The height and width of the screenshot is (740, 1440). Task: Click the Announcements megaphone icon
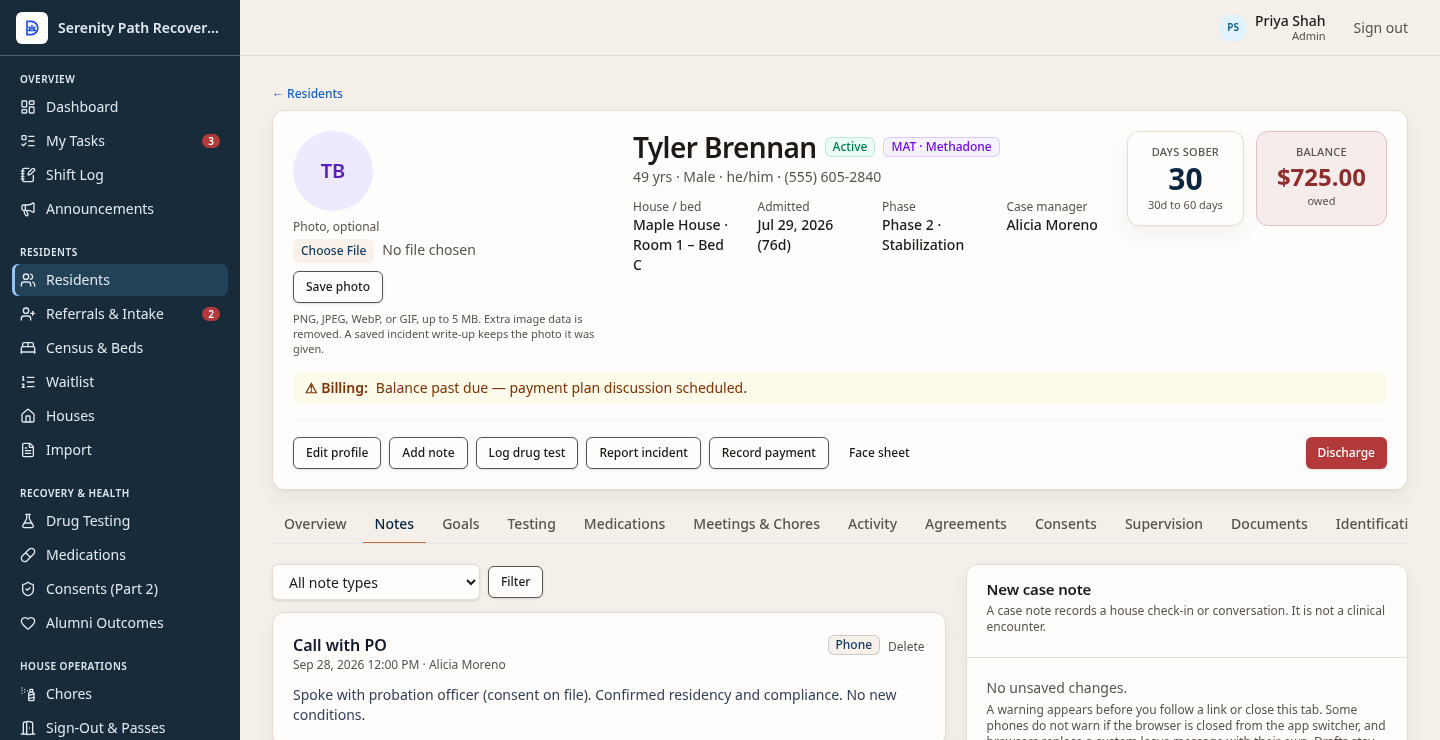tap(28, 209)
